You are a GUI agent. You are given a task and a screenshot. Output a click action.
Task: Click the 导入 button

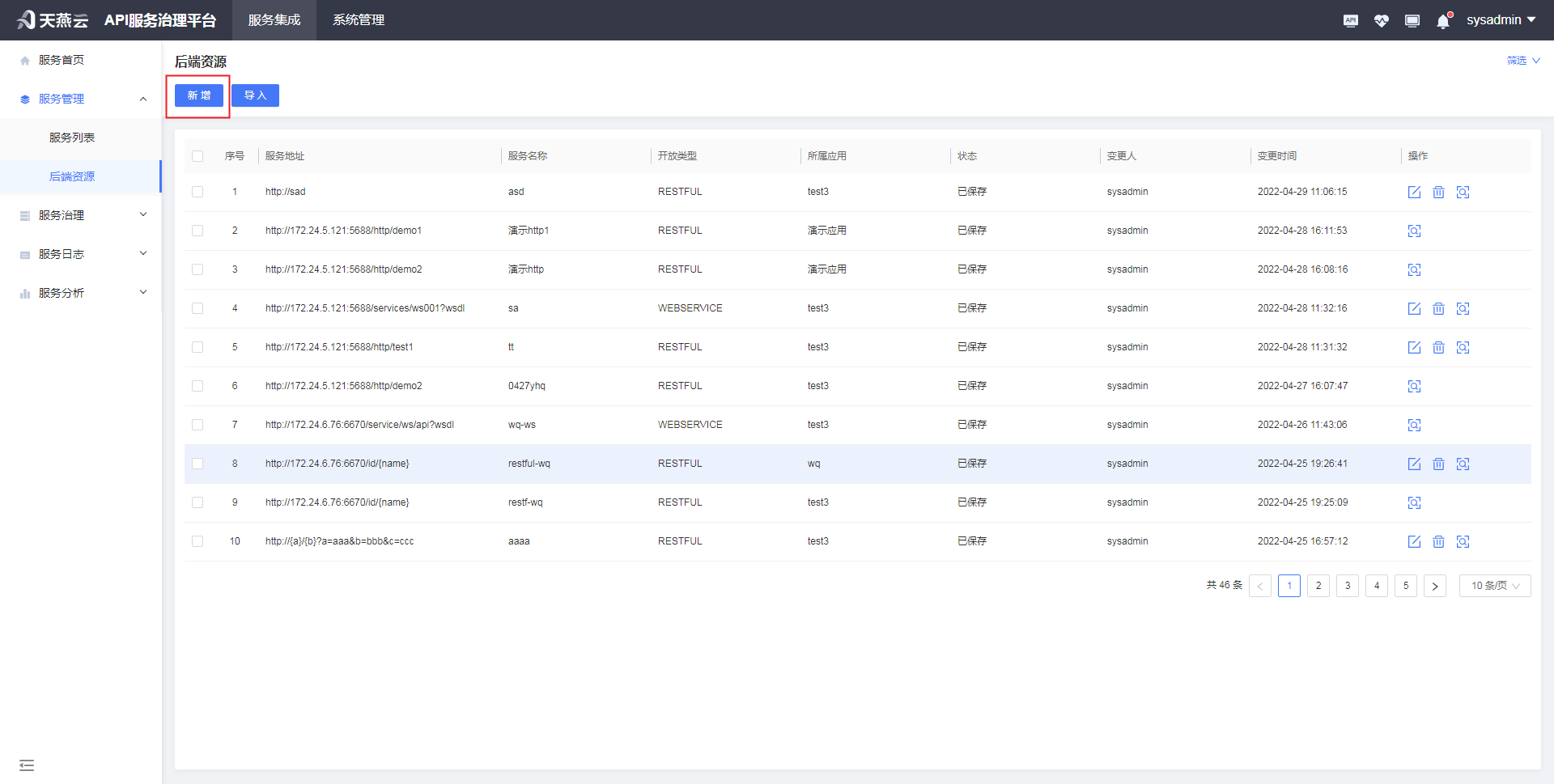255,95
